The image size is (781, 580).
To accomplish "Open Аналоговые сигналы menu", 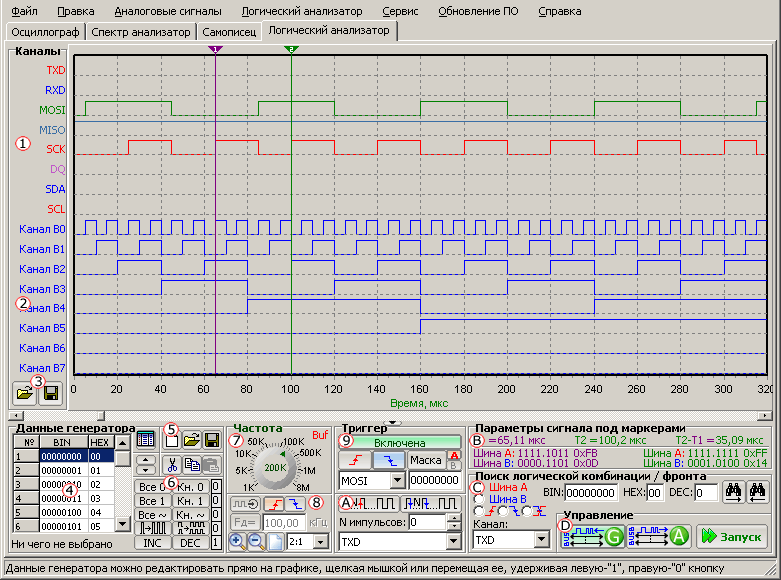I will tap(168, 11).
